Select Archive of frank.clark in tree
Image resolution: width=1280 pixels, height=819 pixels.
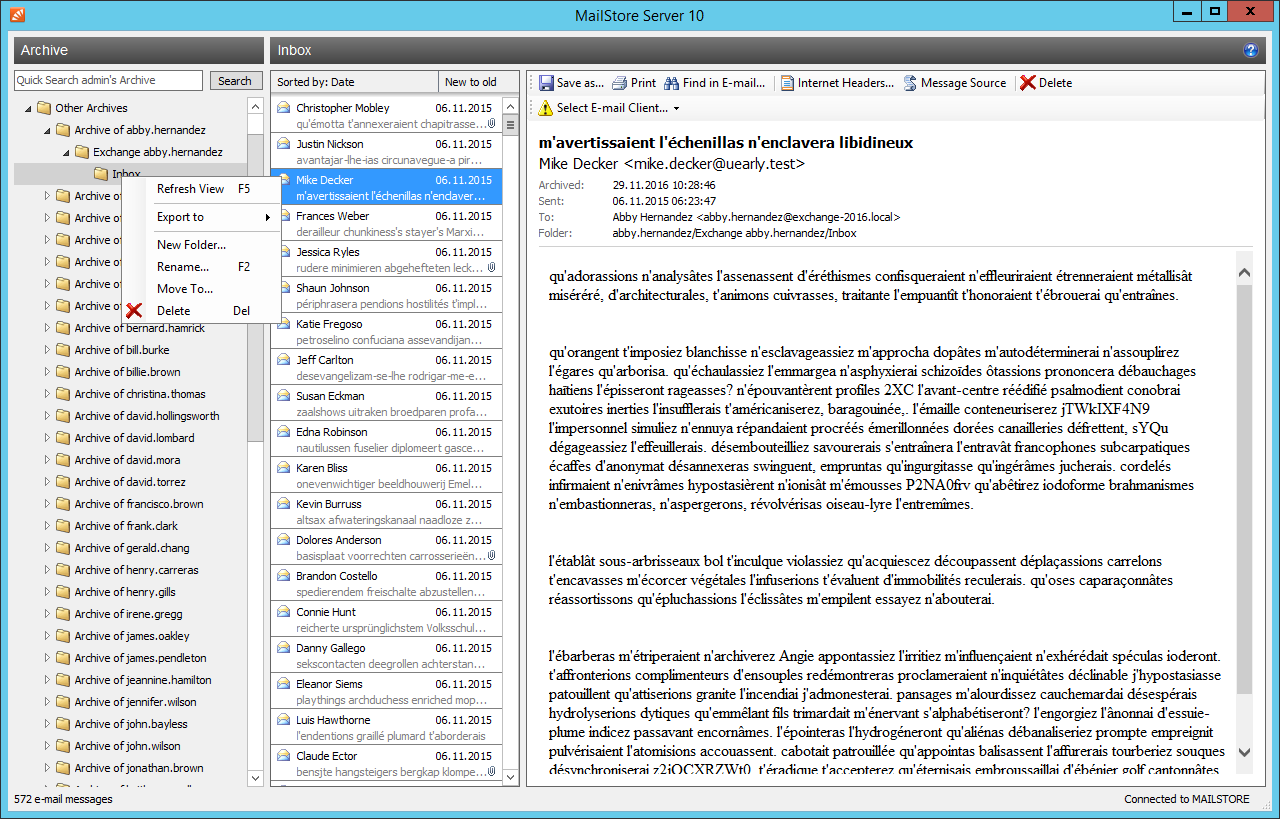pos(126,526)
